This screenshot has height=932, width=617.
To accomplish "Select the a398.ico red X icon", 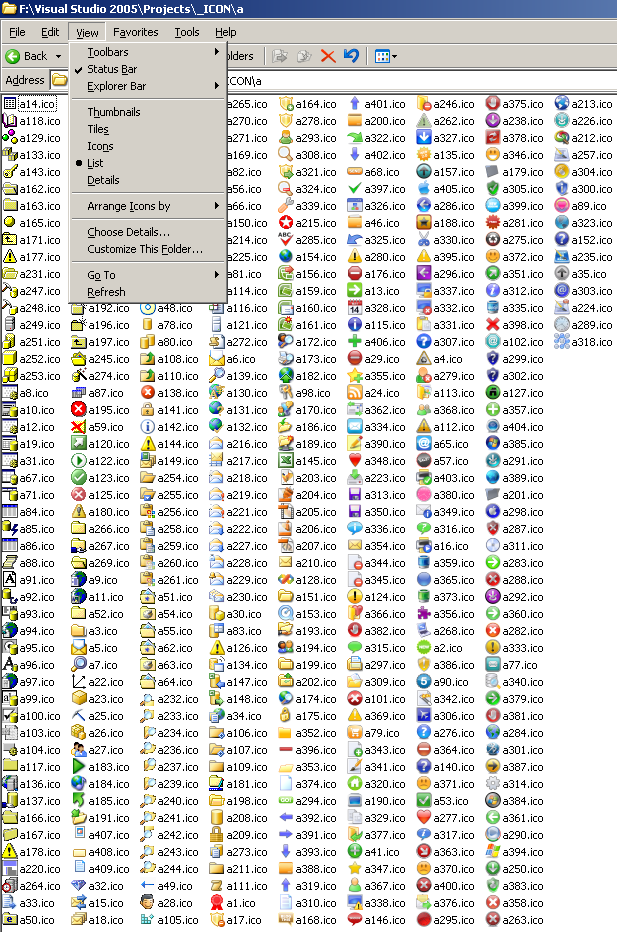I will pyautogui.click(x=492, y=325).
